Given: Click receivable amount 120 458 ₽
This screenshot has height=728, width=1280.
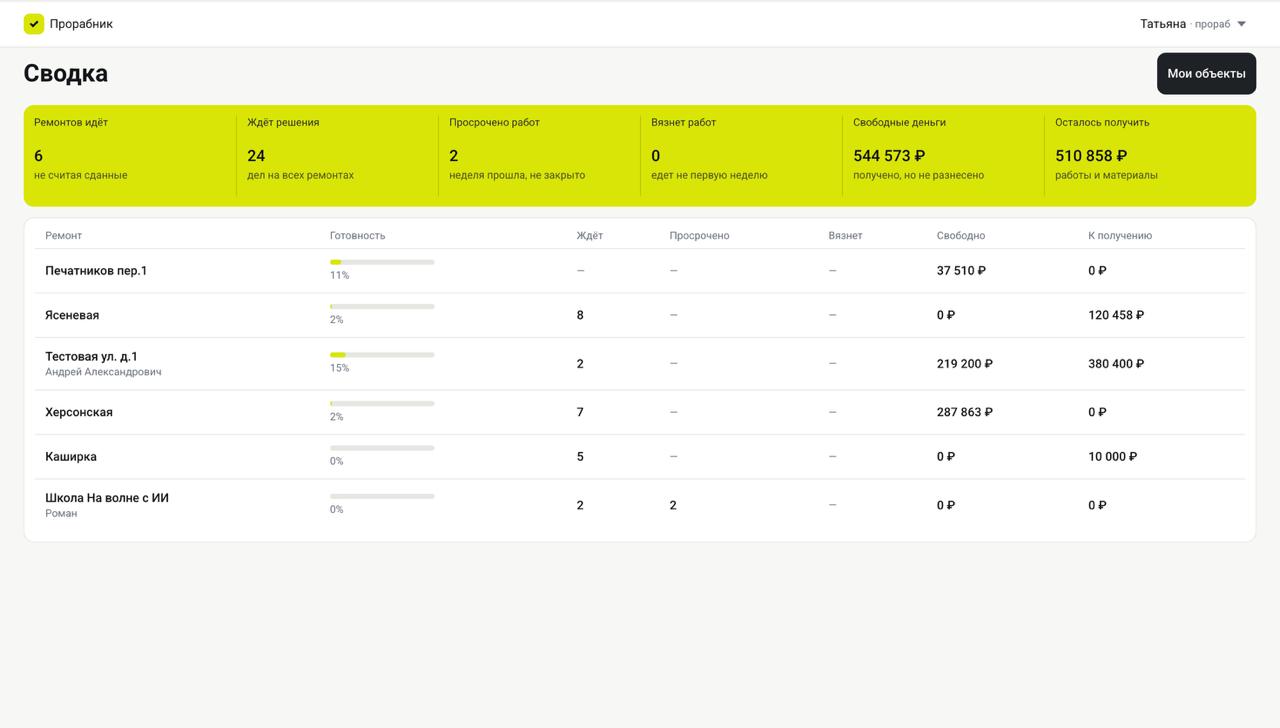Looking at the screenshot, I should click(1116, 315).
